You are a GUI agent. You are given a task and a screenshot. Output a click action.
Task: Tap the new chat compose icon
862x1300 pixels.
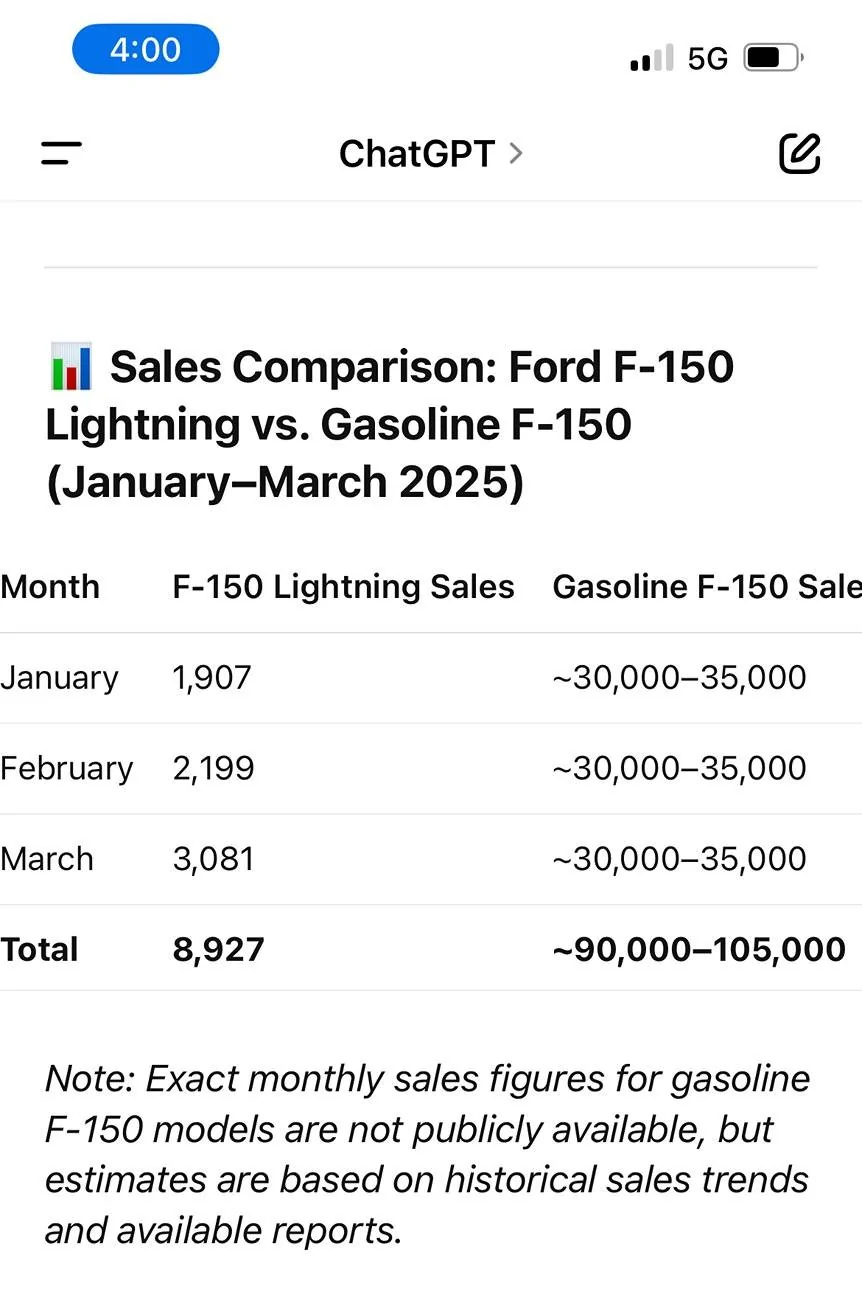[799, 153]
